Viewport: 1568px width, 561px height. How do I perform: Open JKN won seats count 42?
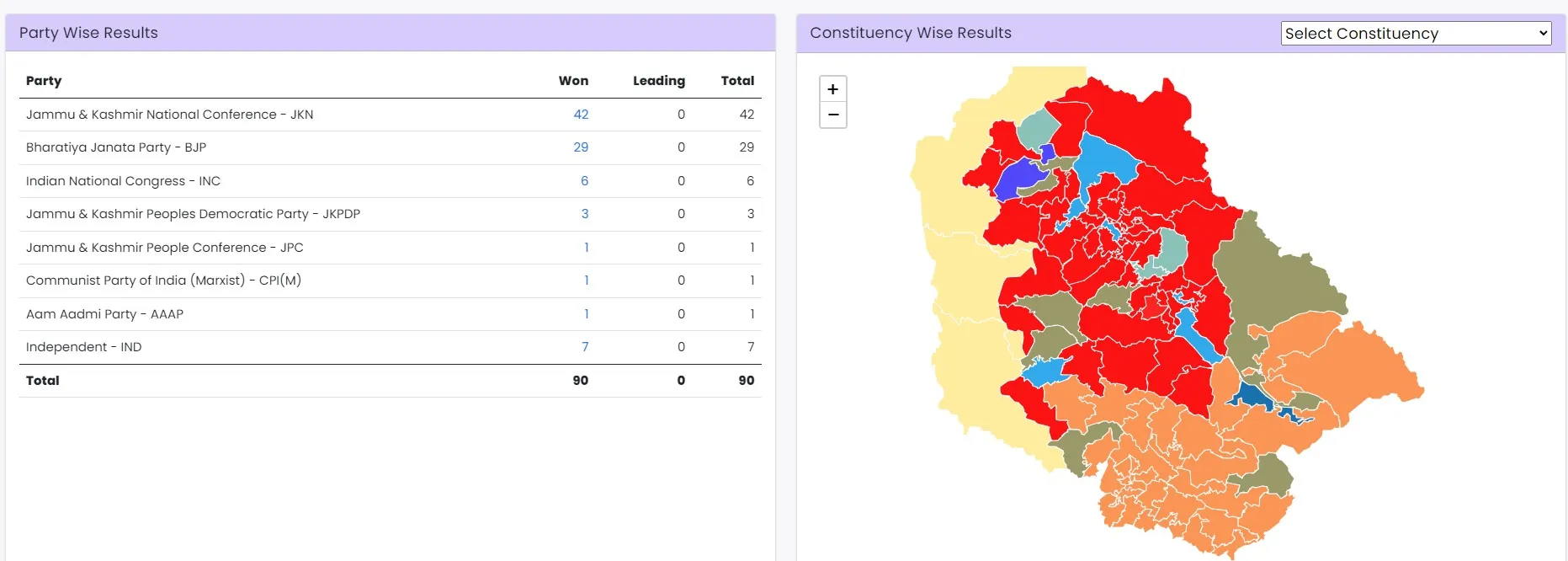[x=581, y=115]
